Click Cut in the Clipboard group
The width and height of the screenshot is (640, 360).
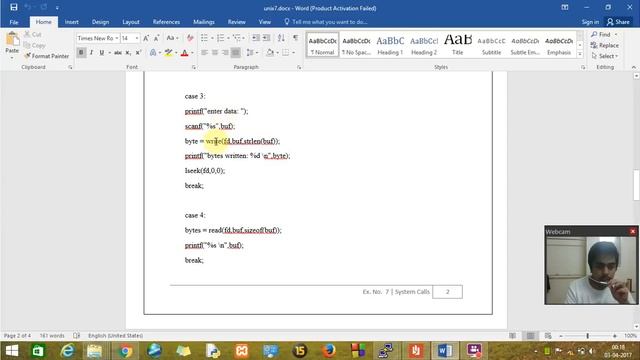pyautogui.click(x=33, y=34)
